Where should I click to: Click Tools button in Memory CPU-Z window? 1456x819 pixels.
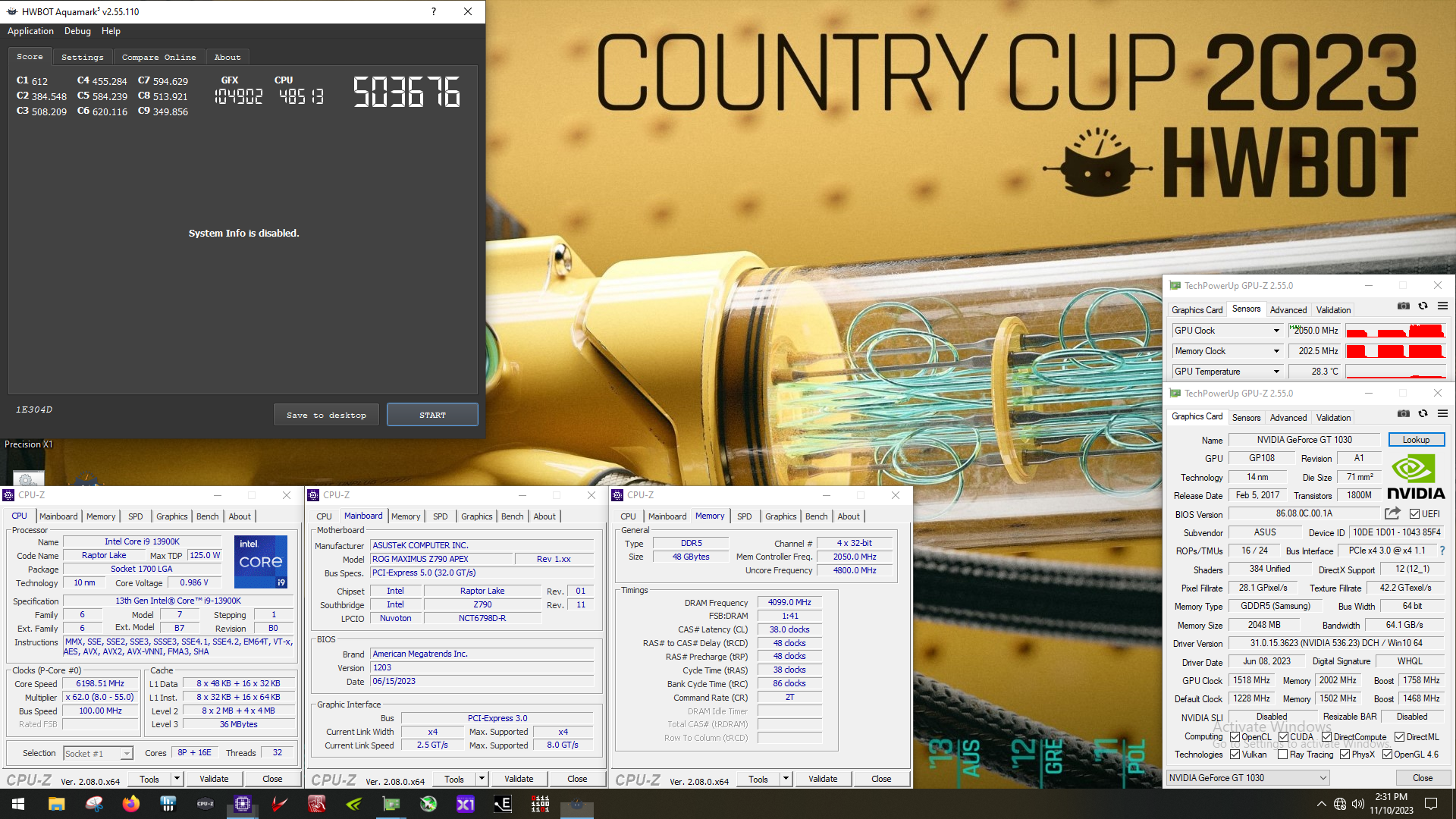(x=758, y=779)
